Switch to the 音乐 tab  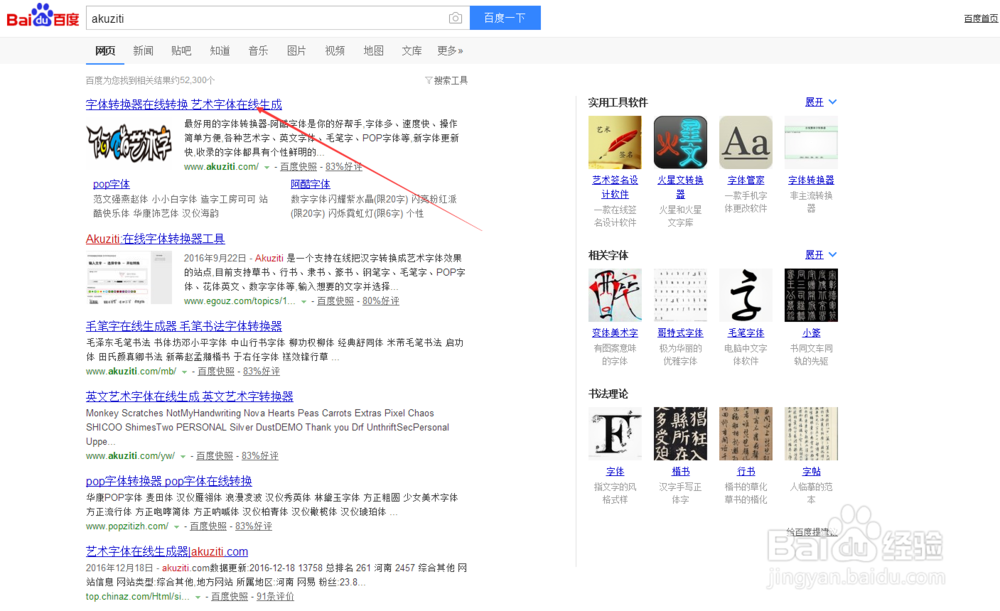click(258, 50)
